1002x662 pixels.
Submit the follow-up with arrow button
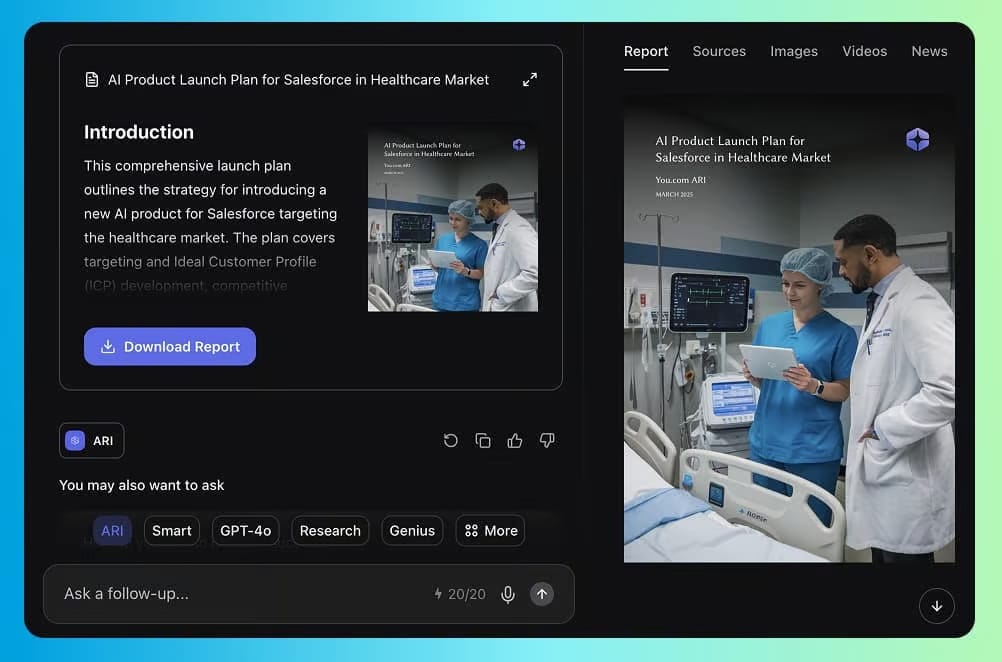pos(542,594)
